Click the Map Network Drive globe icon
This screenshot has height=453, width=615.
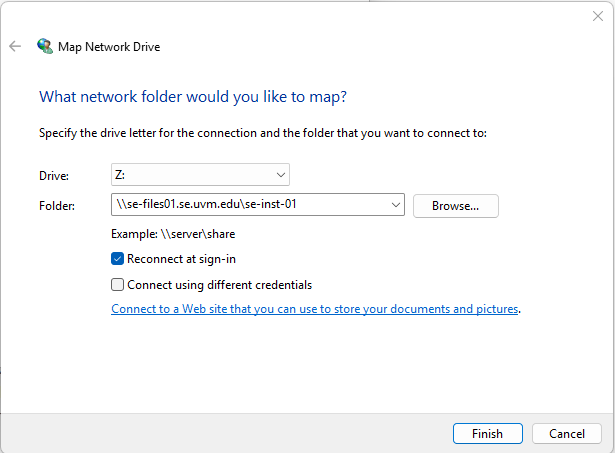tap(45, 46)
